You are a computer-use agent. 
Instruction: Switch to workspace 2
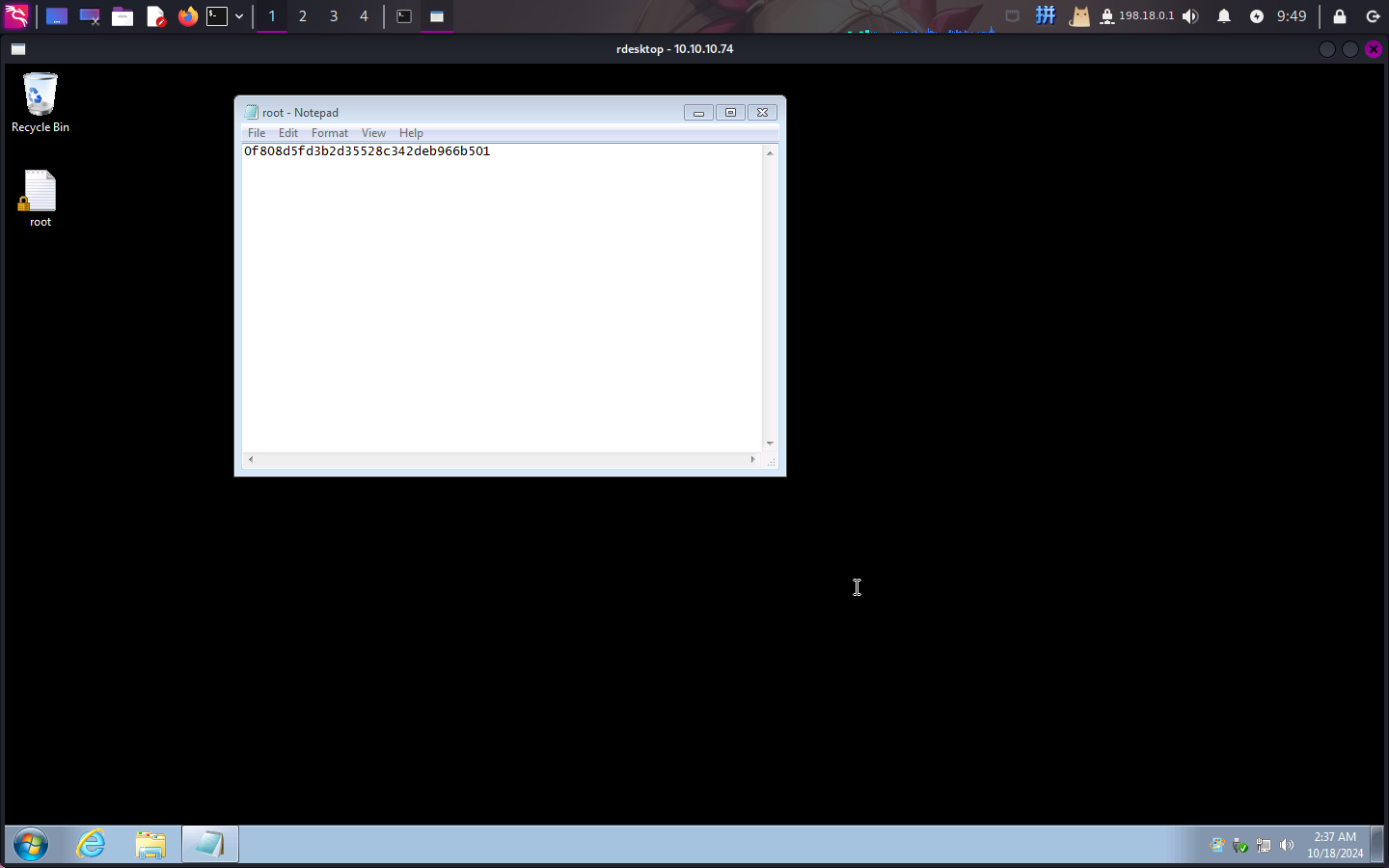click(x=303, y=16)
